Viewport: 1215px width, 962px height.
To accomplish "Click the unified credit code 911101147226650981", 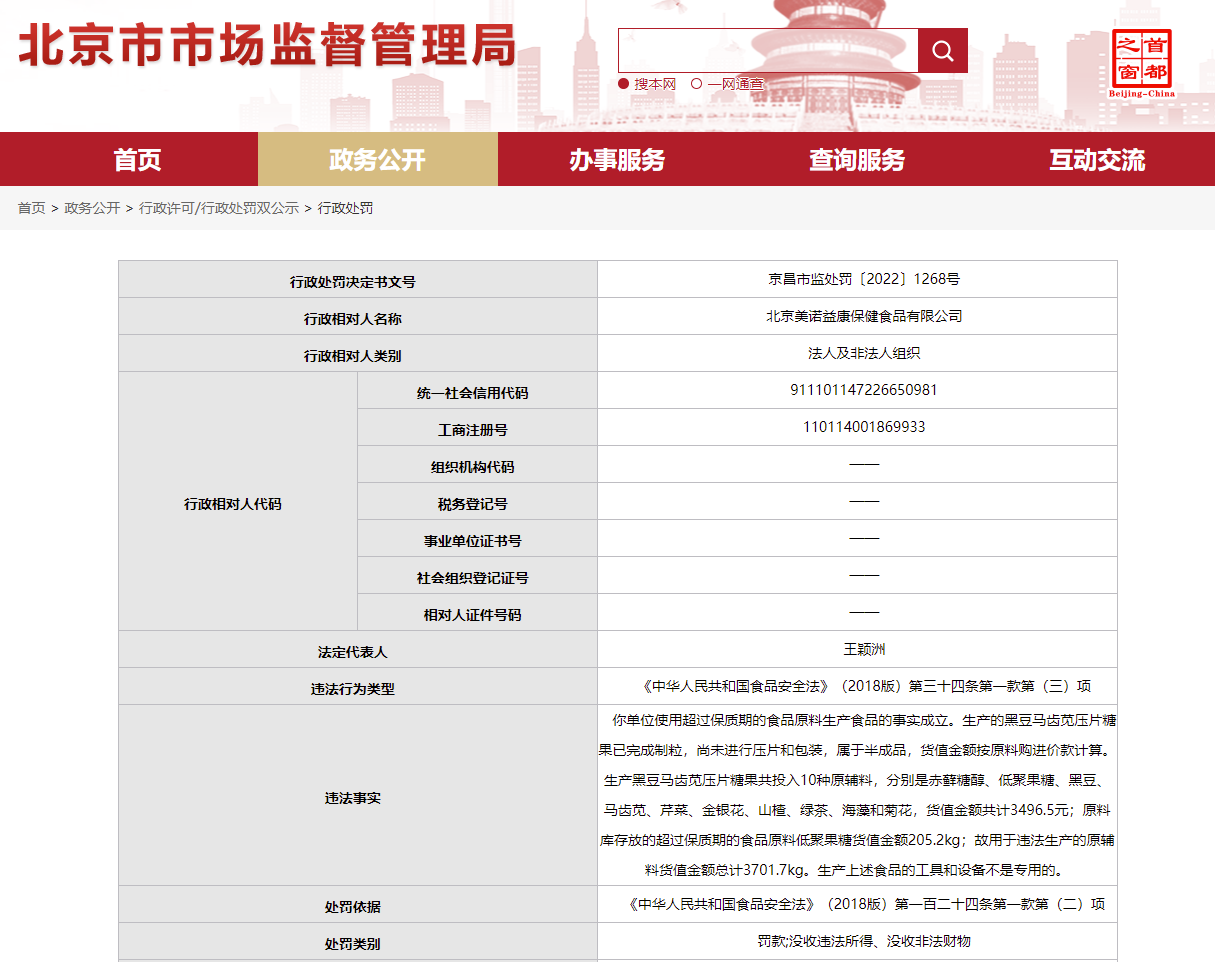I will coord(863,390).
